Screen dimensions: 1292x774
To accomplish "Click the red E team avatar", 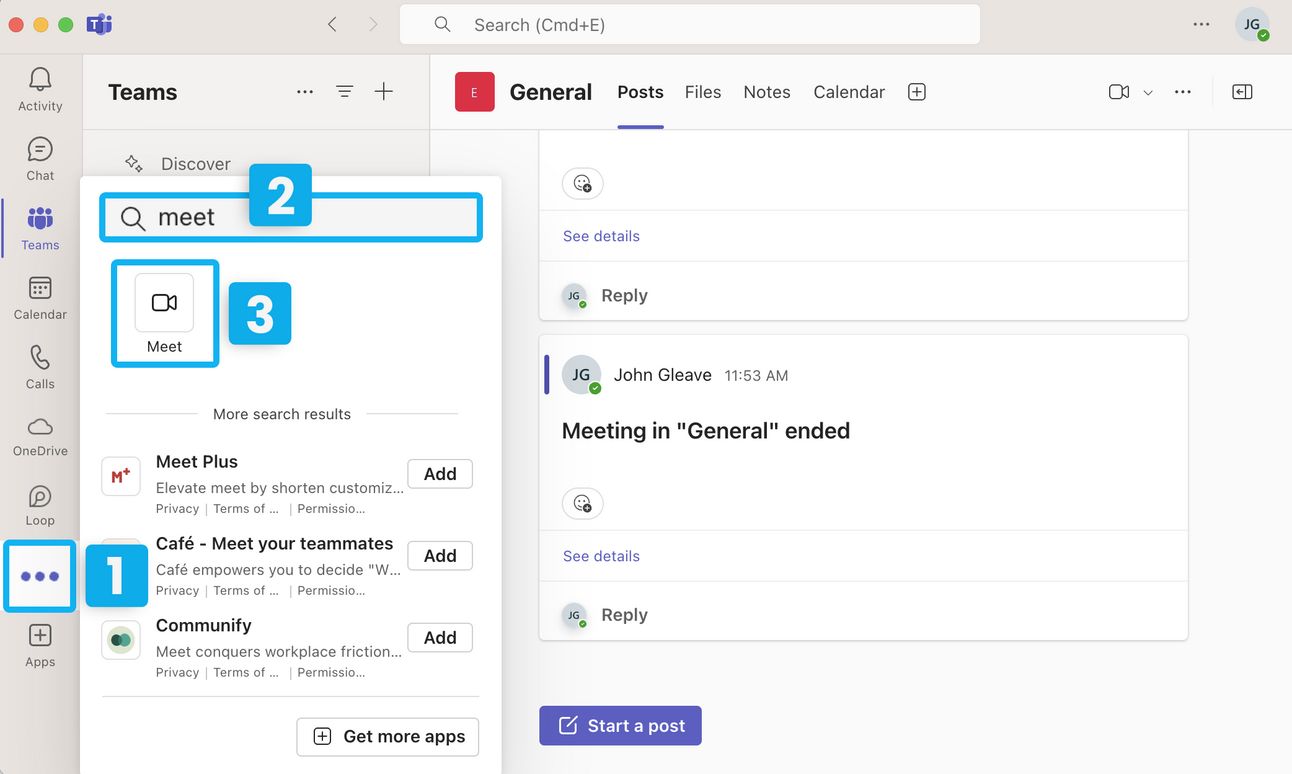I will pos(475,92).
